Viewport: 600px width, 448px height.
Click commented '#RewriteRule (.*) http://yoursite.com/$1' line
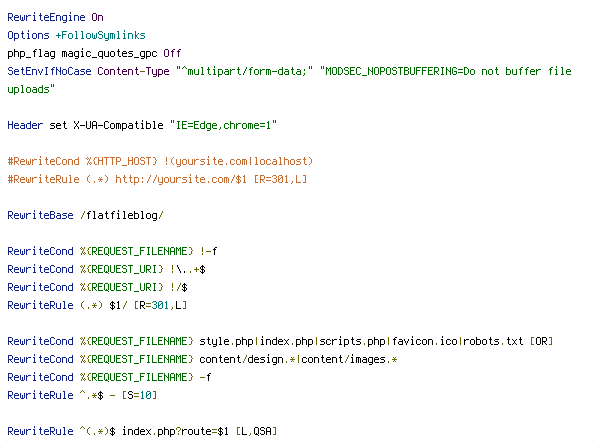(x=157, y=179)
